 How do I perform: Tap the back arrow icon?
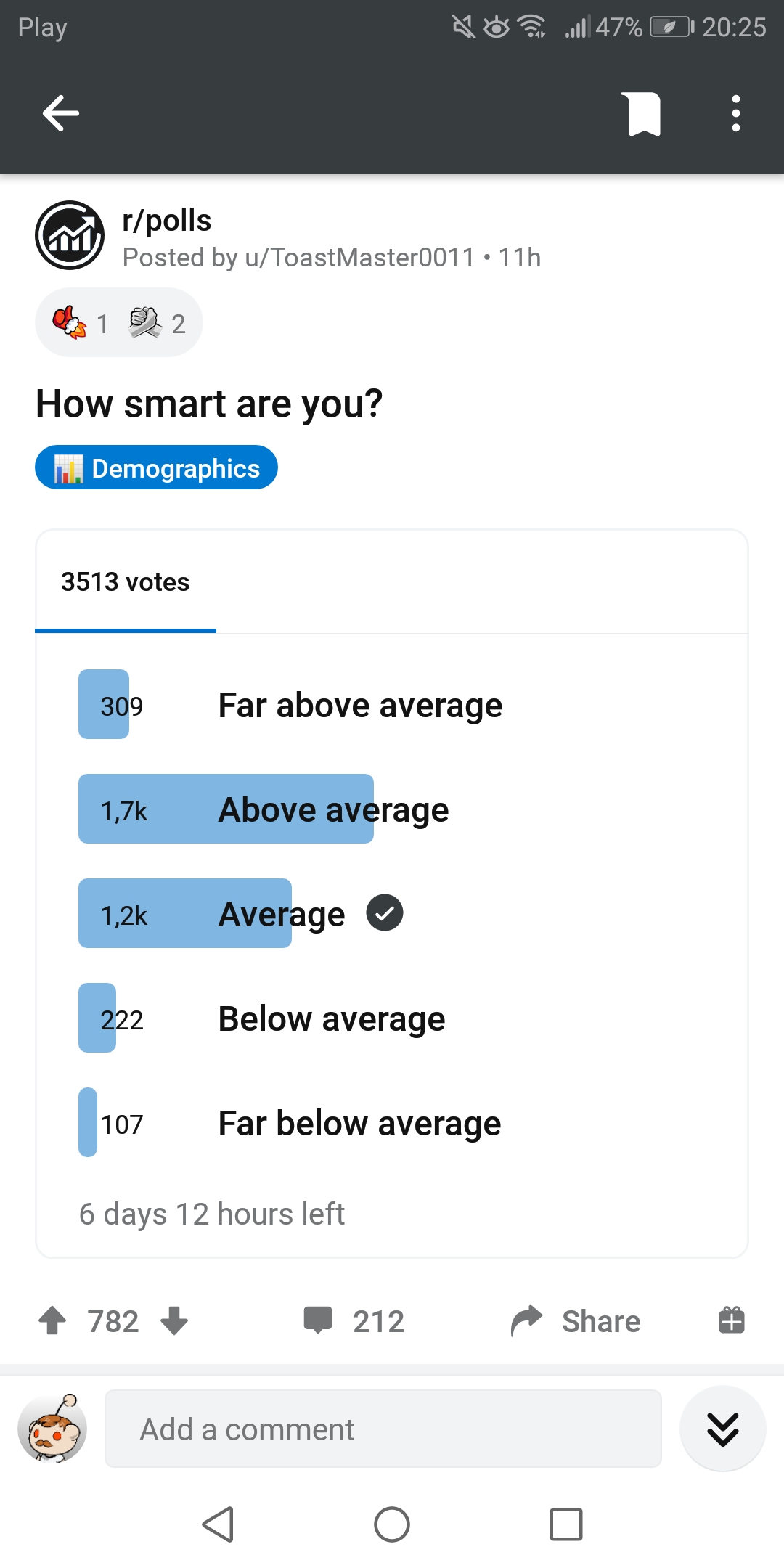(61, 113)
